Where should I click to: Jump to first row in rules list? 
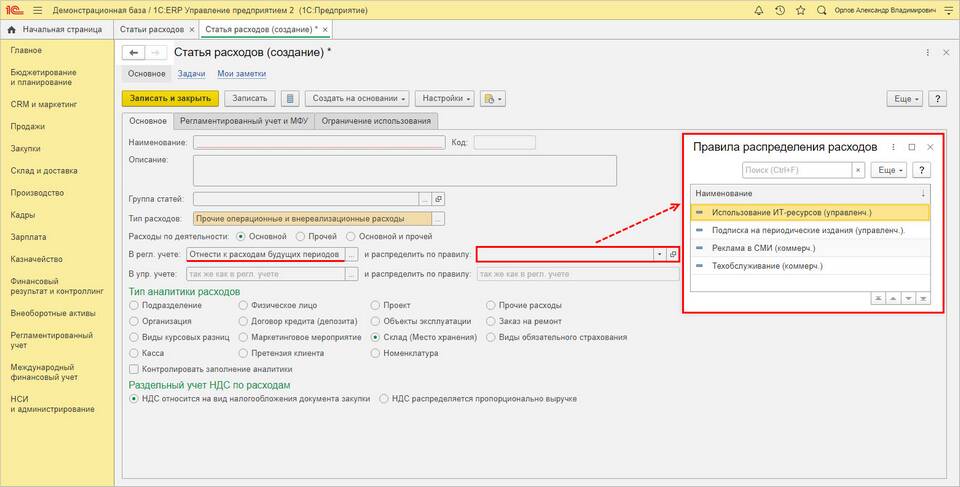[x=878, y=298]
